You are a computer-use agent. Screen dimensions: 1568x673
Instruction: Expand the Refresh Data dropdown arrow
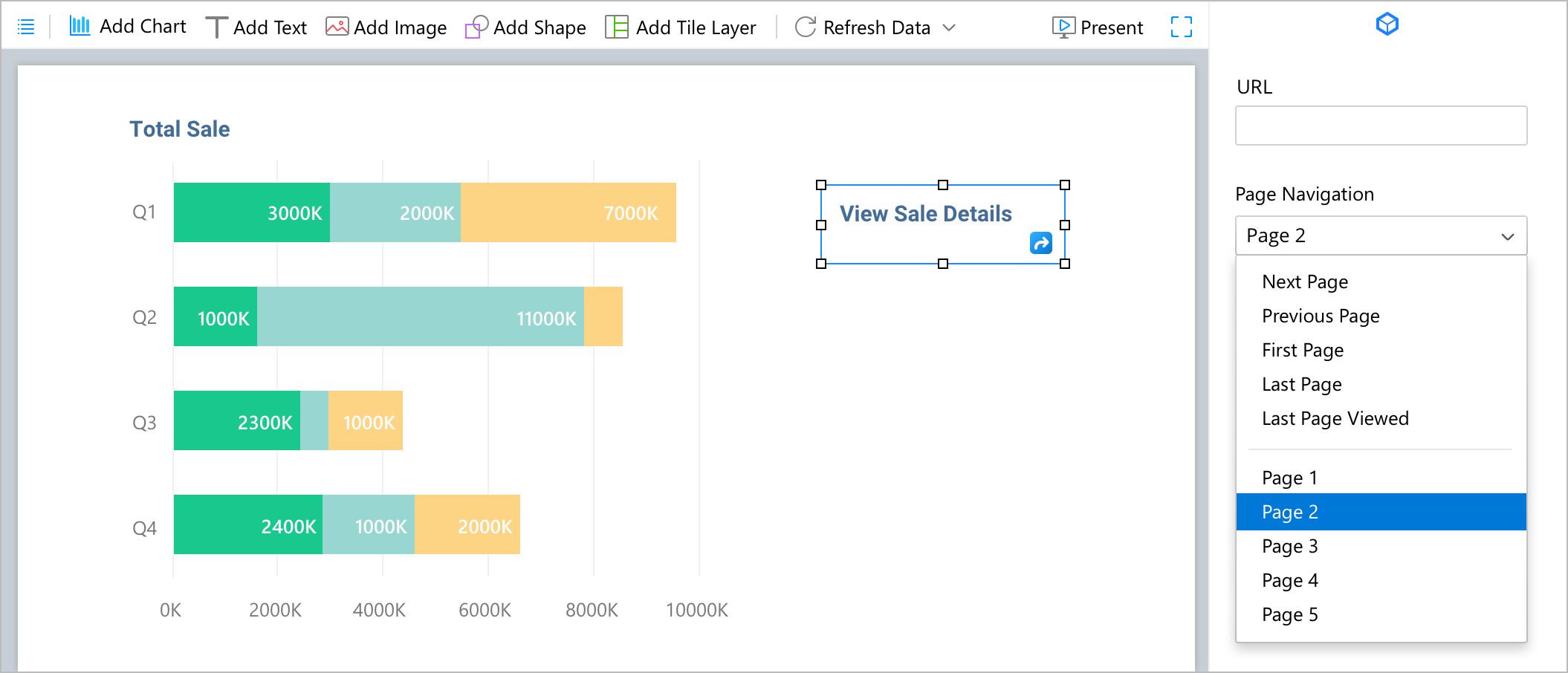pyautogui.click(x=949, y=28)
